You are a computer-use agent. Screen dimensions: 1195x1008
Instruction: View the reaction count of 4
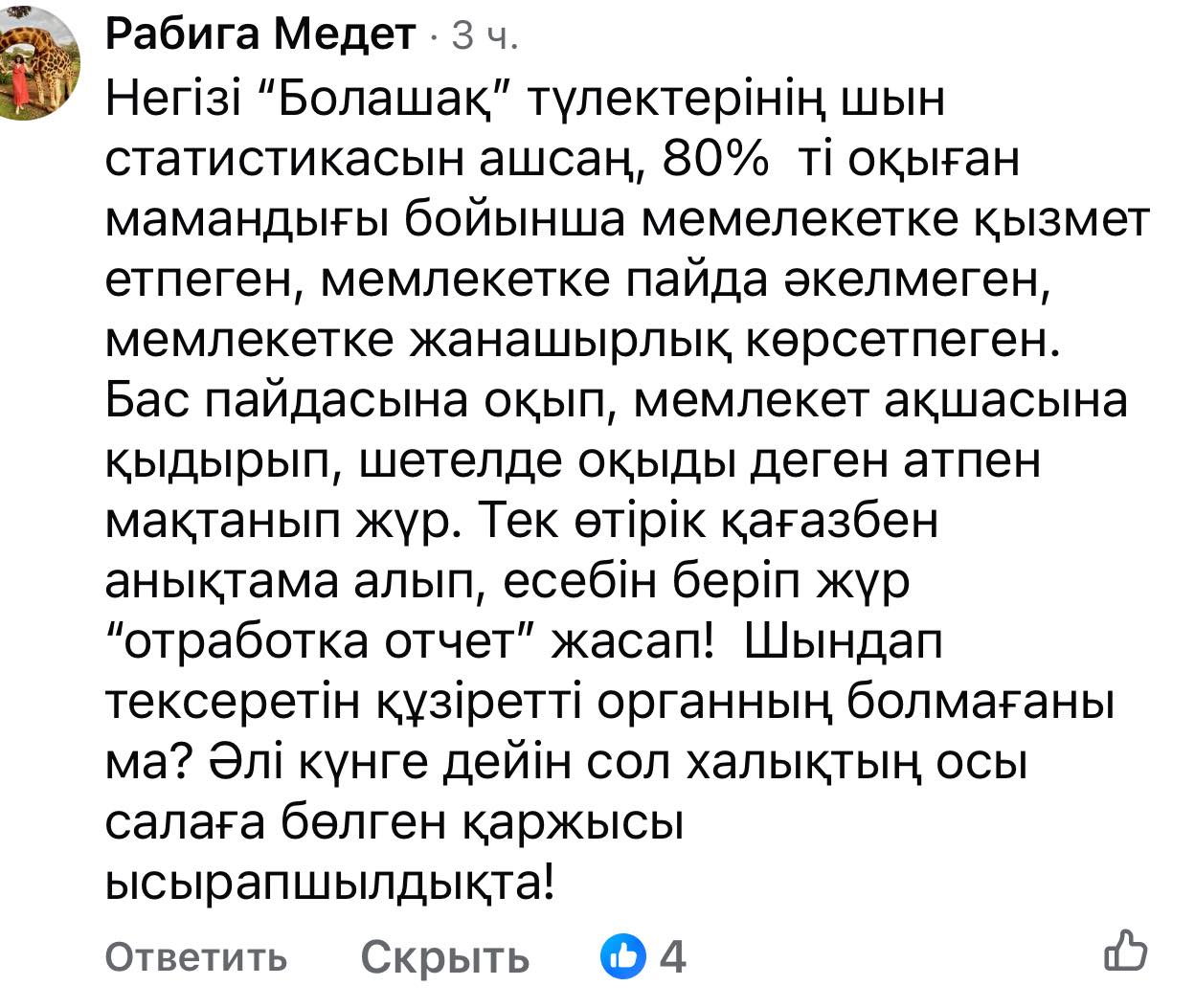(673, 956)
